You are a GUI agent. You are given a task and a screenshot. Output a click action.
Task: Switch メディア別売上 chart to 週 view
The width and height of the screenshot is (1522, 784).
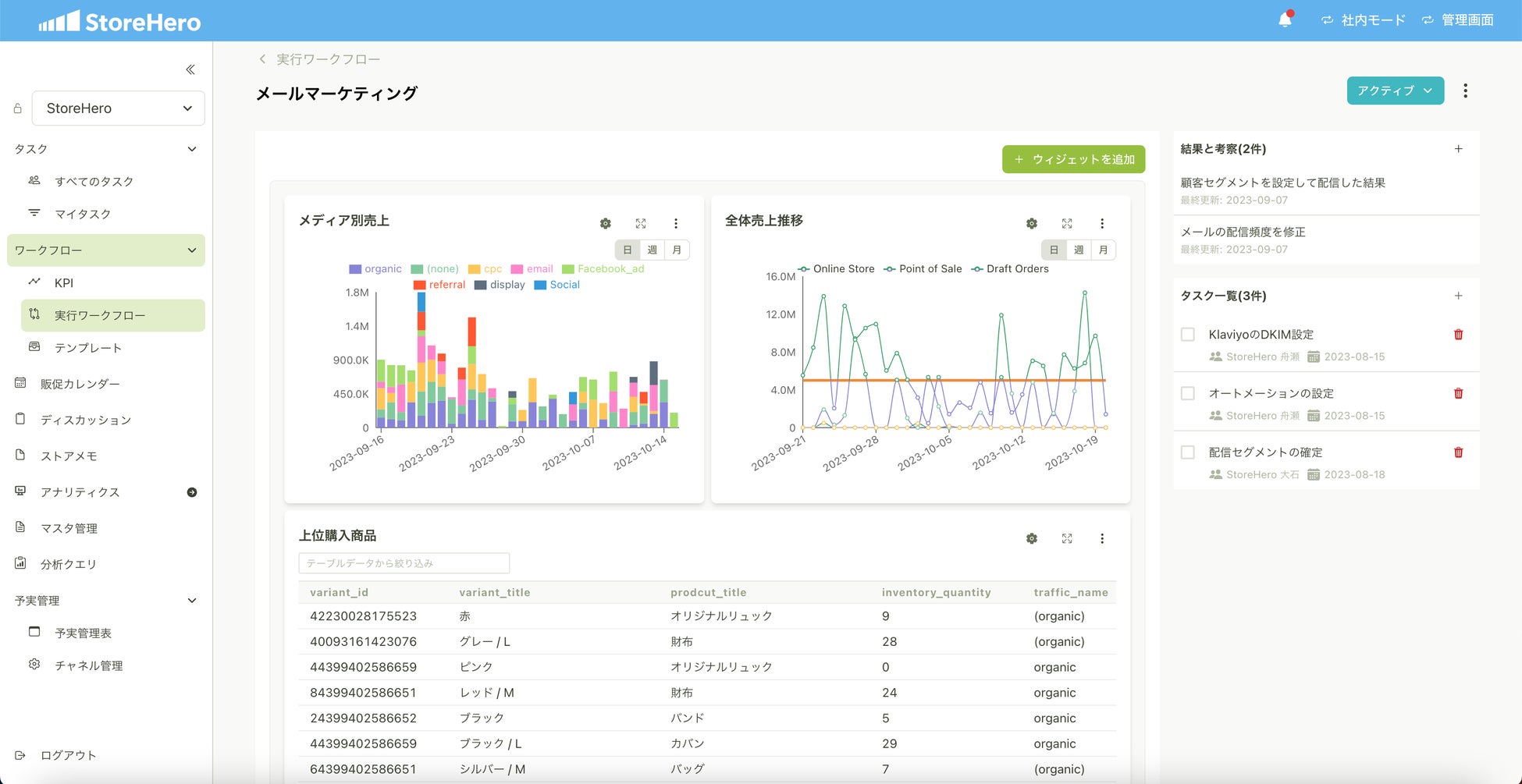point(653,250)
